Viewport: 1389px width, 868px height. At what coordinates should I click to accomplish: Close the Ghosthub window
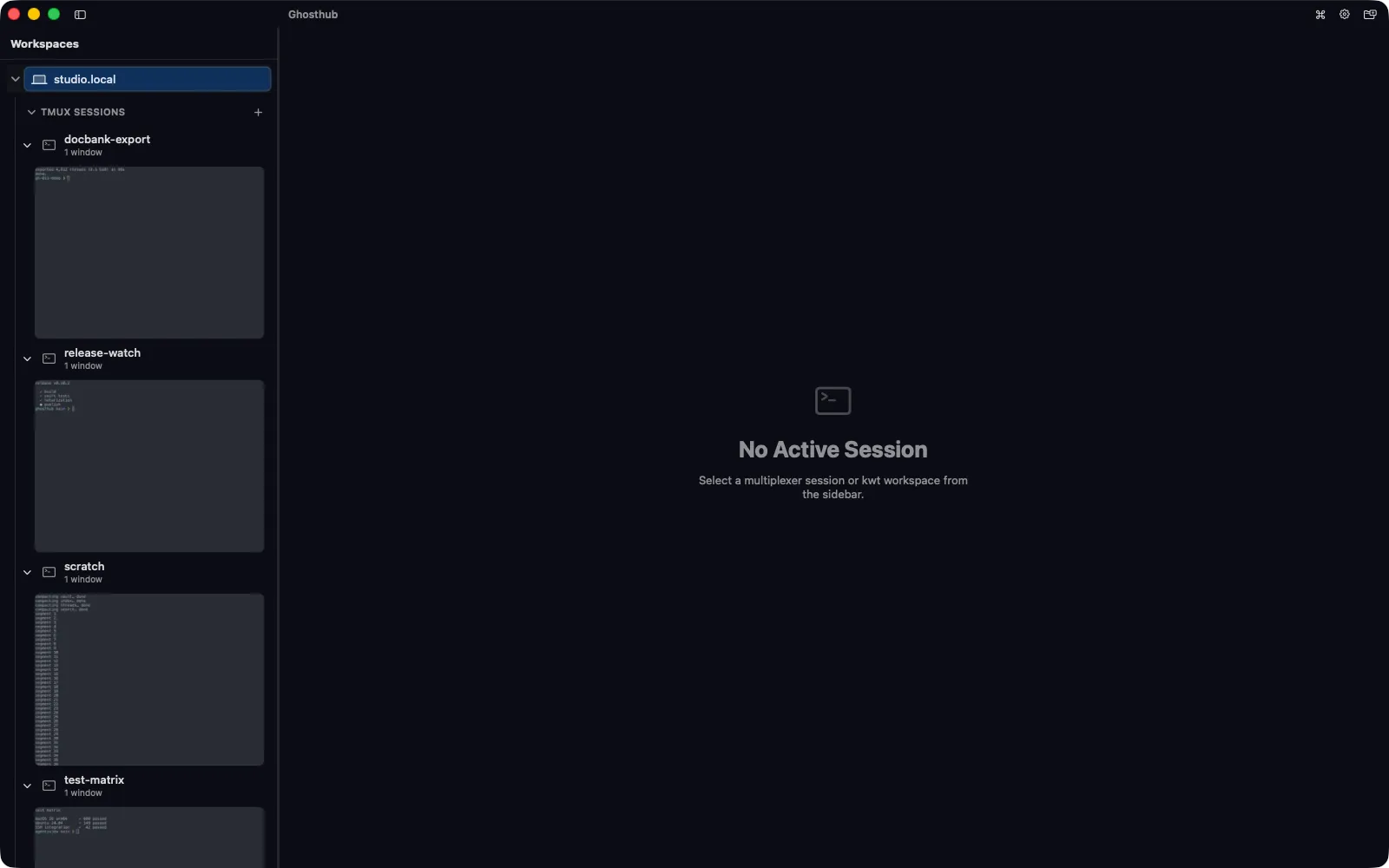14,14
